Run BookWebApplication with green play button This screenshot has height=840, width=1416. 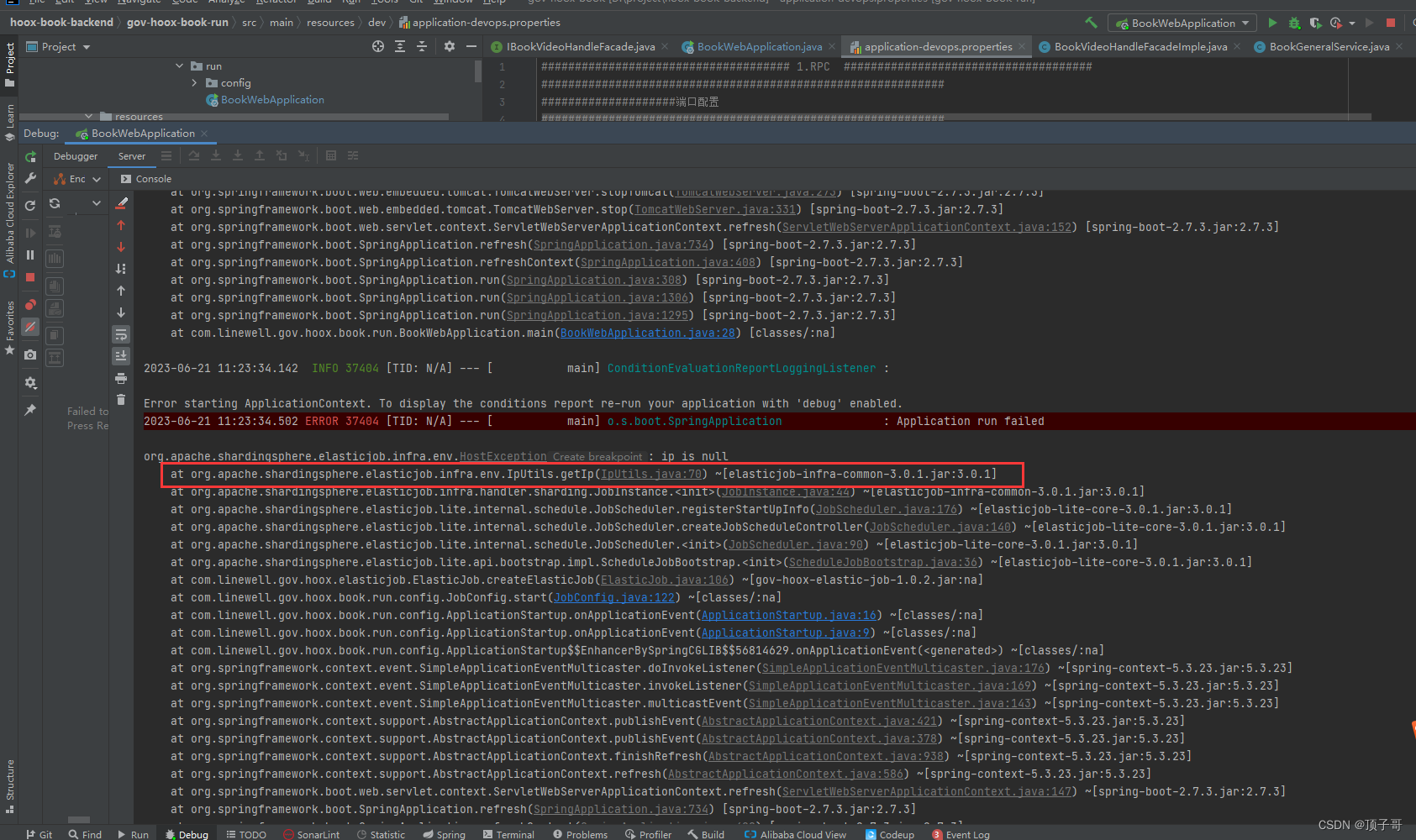(x=1272, y=23)
